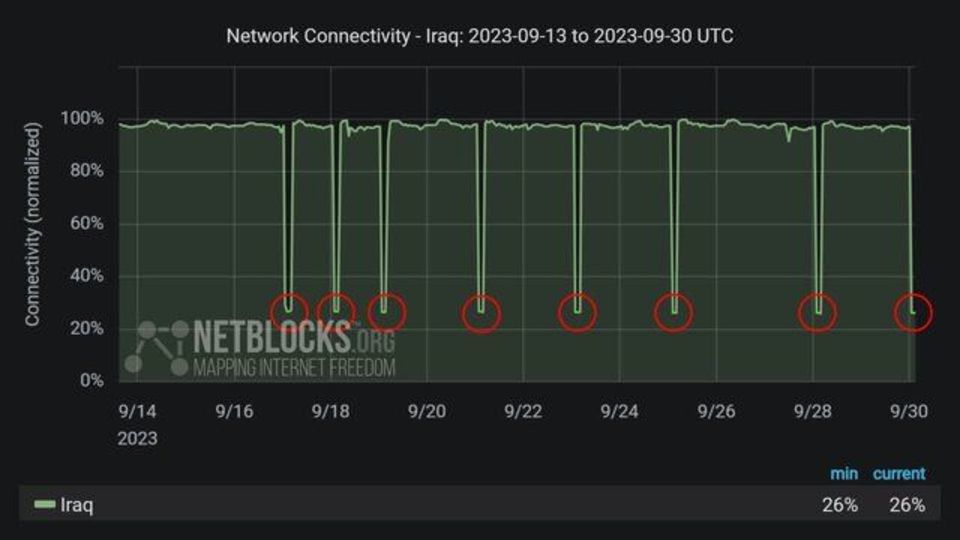The image size is (960, 540).
Task: Click the first red circle near 9/17
Action: click(x=289, y=311)
